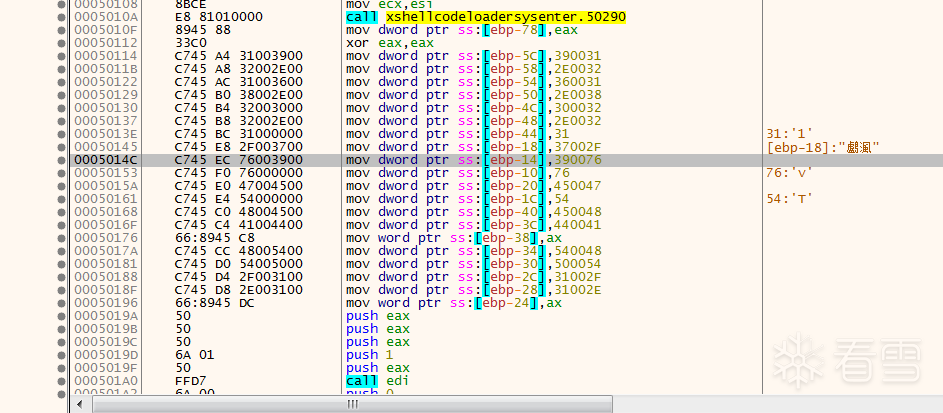Toggle breakpoint dot at address 0005013E
Screen dimensions: 943x413
pyautogui.click(x=61, y=134)
